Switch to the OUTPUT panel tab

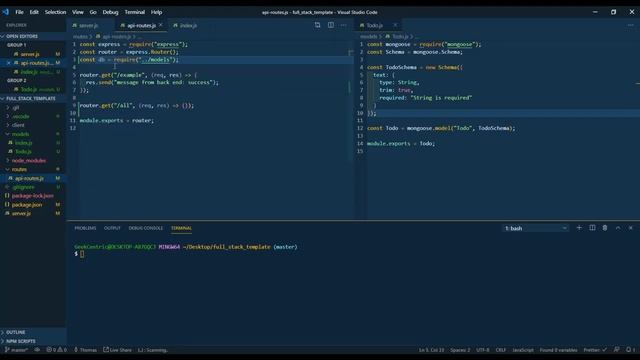click(x=112, y=228)
